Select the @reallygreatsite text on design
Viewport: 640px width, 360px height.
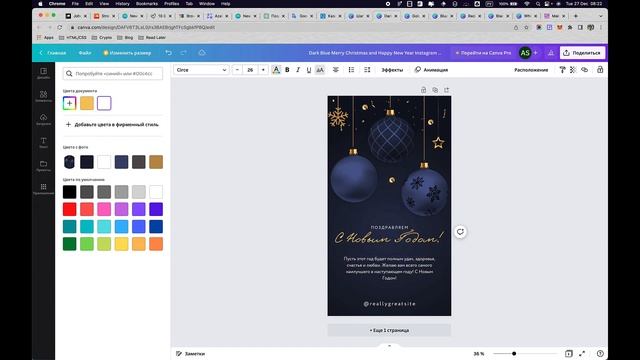[389, 304]
